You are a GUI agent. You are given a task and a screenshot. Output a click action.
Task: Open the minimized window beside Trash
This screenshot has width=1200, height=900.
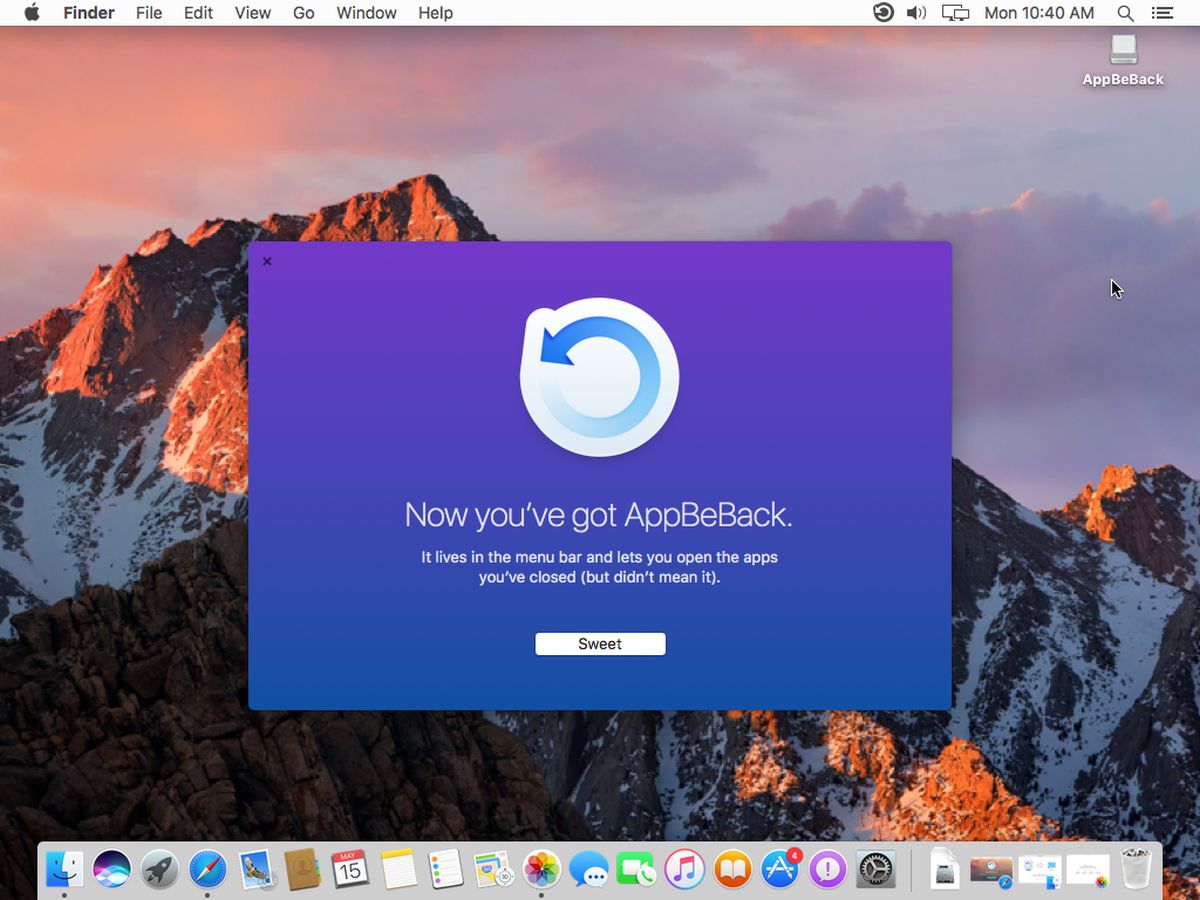coord(1088,870)
